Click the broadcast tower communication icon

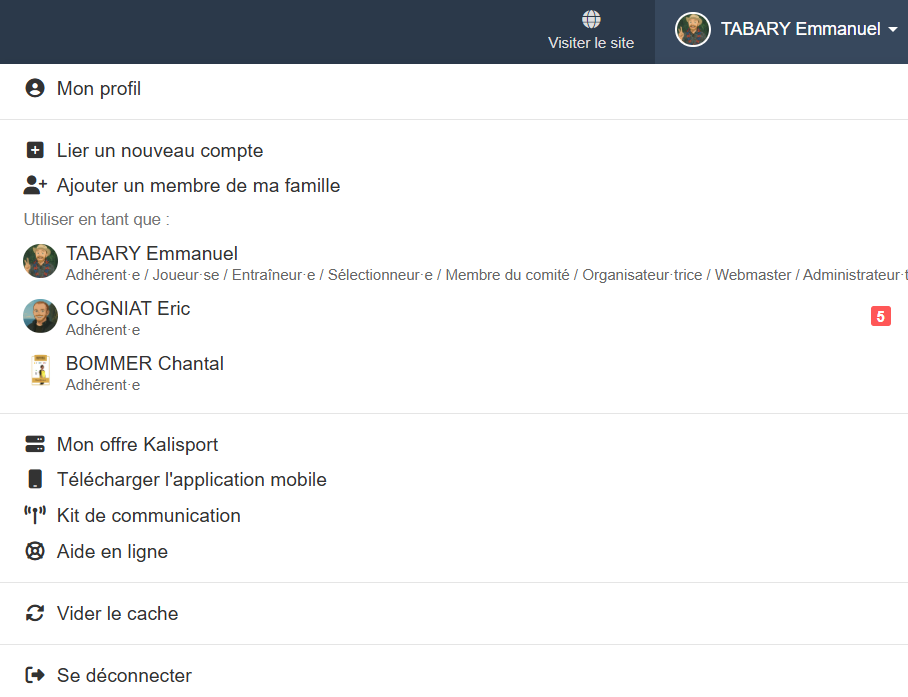pyautogui.click(x=35, y=516)
